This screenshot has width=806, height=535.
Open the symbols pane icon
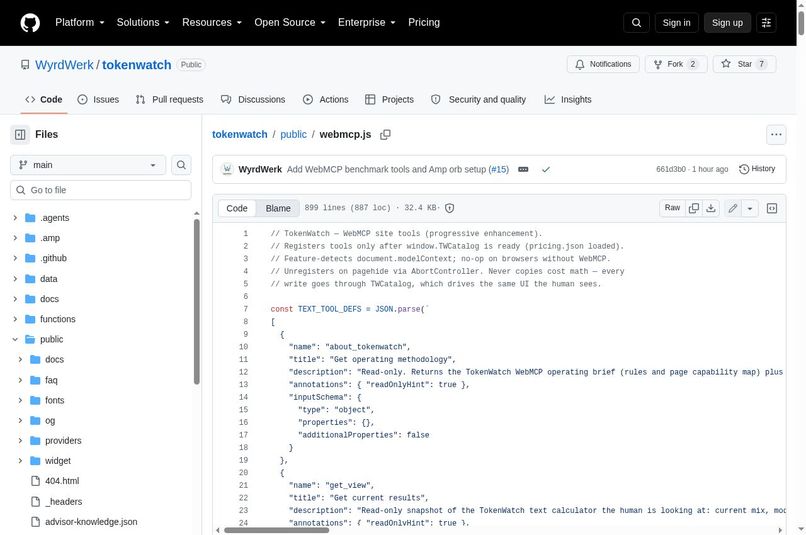[x=772, y=208]
